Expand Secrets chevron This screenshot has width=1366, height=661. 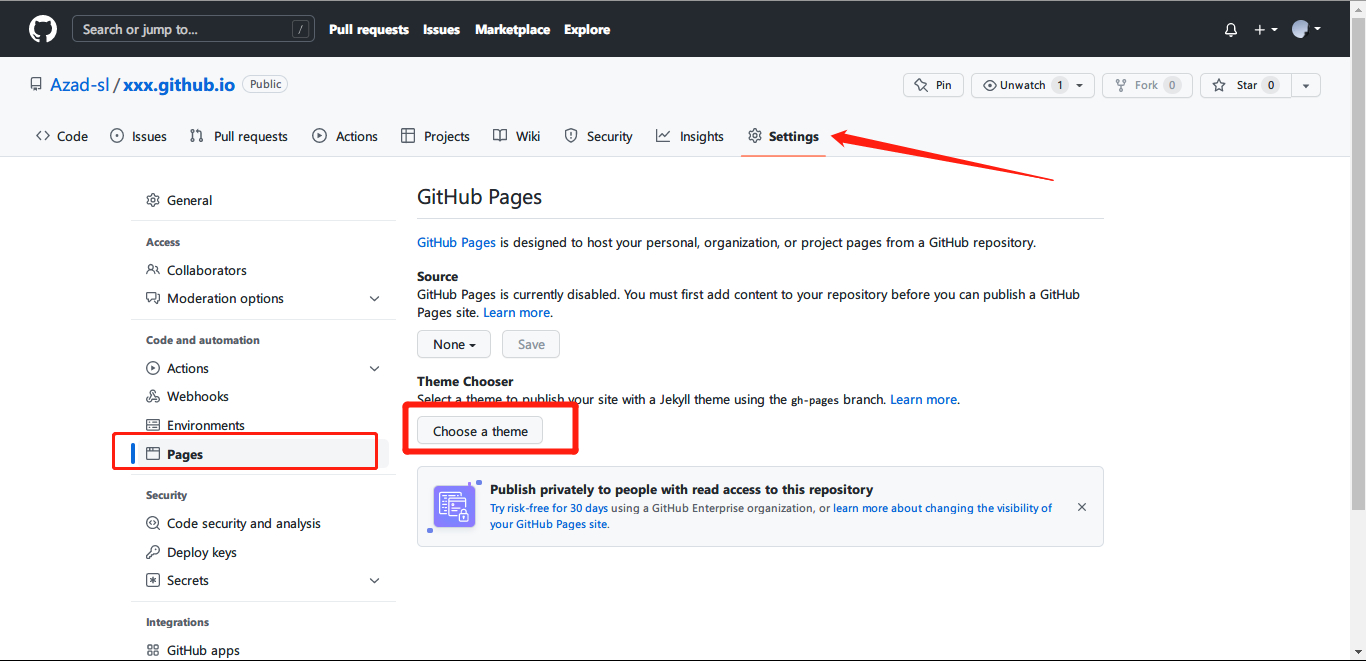[x=375, y=580]
